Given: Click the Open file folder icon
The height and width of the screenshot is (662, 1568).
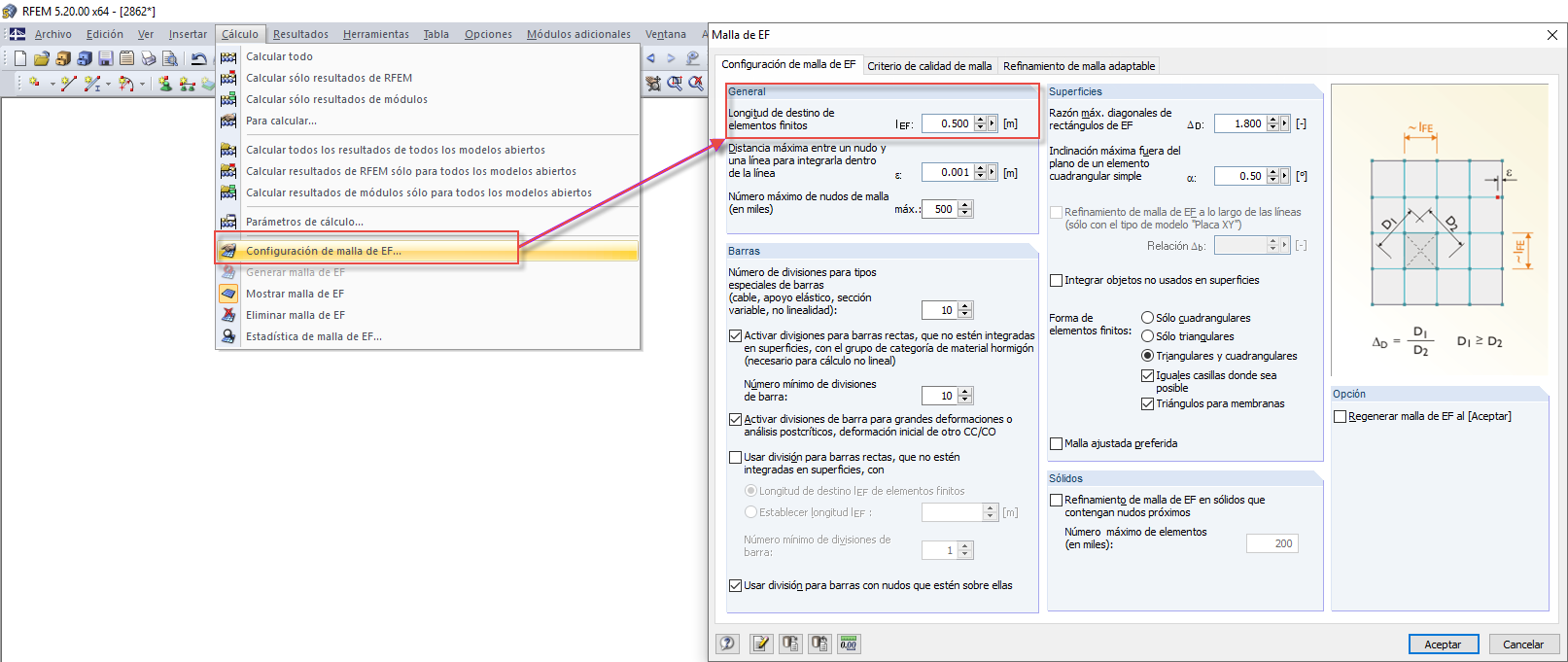Looking at the screenshot, I should click(42, 58).
